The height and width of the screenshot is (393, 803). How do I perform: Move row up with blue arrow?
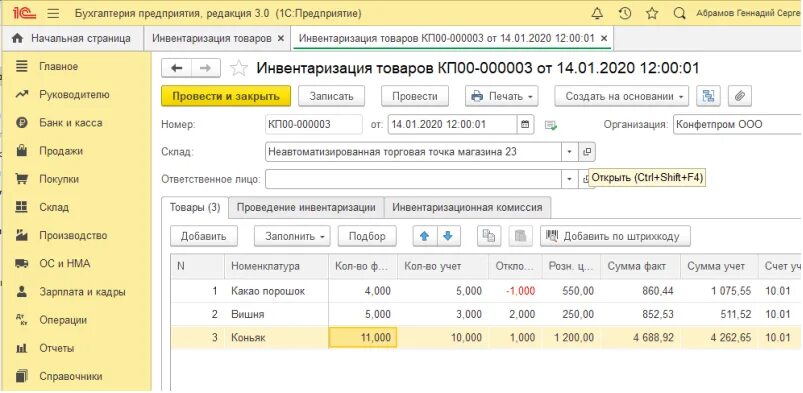[424, 236]
